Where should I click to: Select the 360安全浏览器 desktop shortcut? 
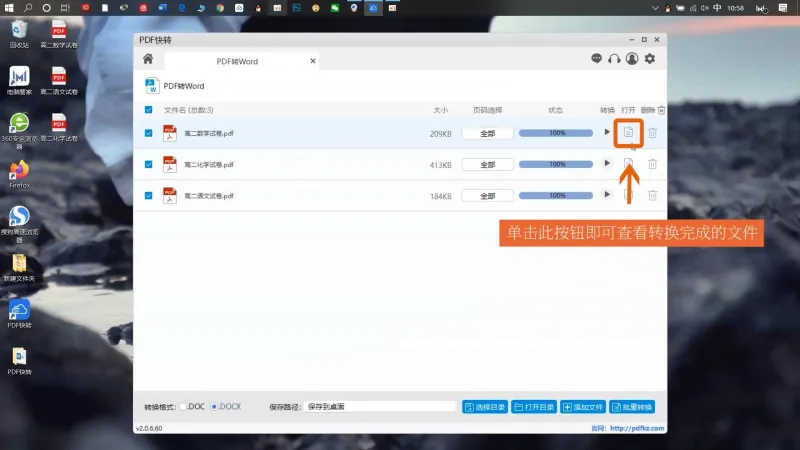click(19, 131)
